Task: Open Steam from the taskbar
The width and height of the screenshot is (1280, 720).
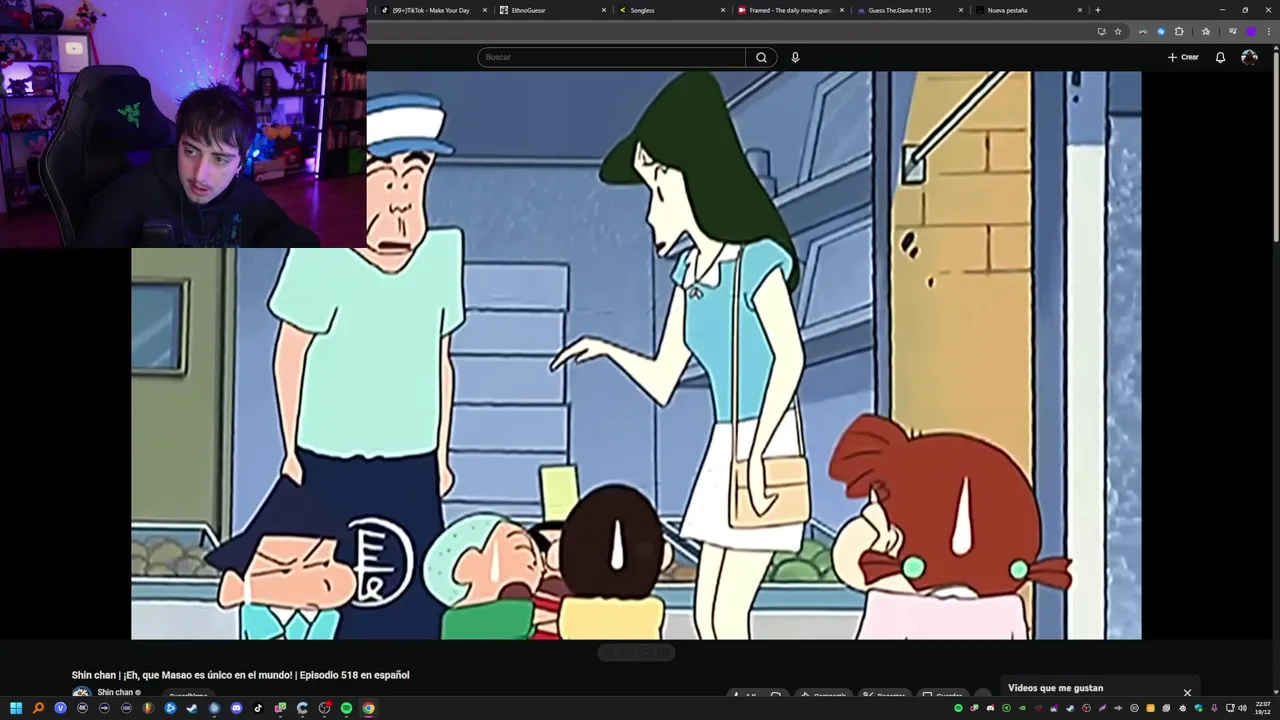Action: pos(192,708)
